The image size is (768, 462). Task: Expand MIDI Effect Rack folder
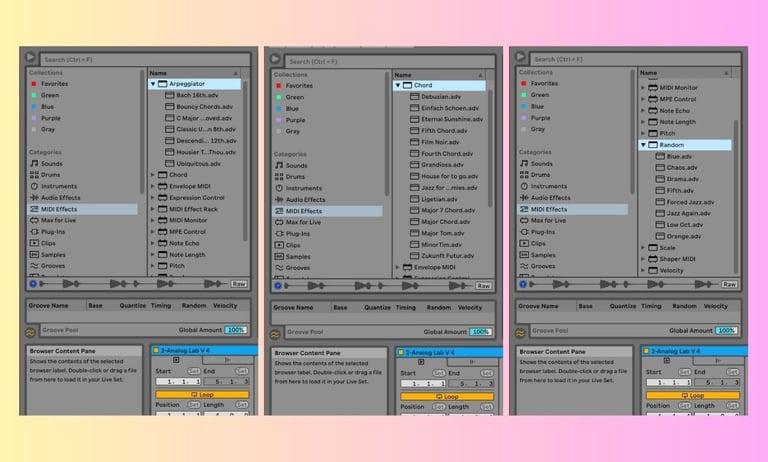tap(152, 209)
